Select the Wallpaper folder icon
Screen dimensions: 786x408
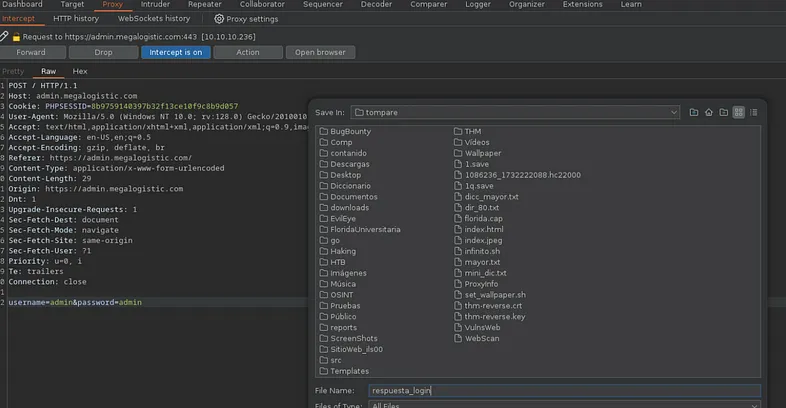[x=458, y=153]
